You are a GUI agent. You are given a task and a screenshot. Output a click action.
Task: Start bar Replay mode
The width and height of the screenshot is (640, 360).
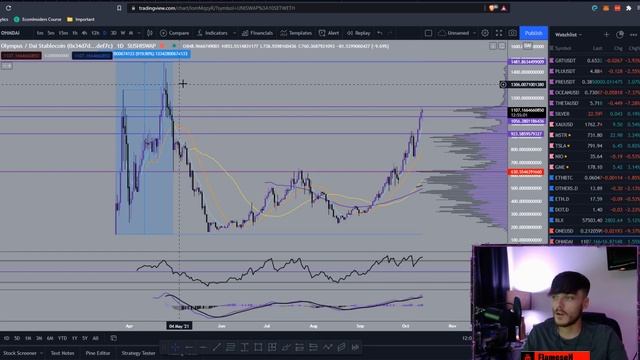pyautogui.click(x=358, y=33)
